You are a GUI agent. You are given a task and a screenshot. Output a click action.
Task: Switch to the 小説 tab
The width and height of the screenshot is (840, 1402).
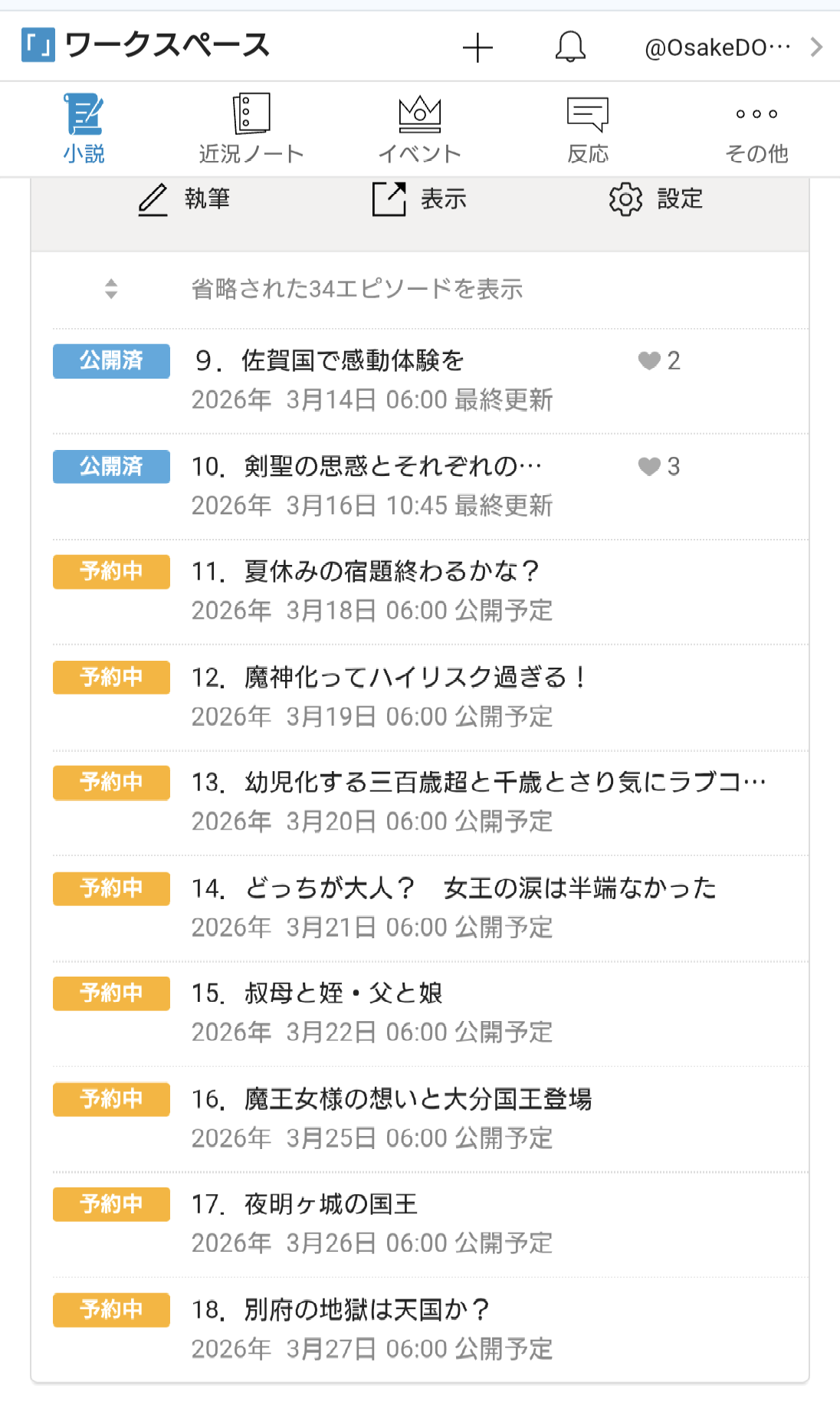pyautogui.click(x=84, y=129)
